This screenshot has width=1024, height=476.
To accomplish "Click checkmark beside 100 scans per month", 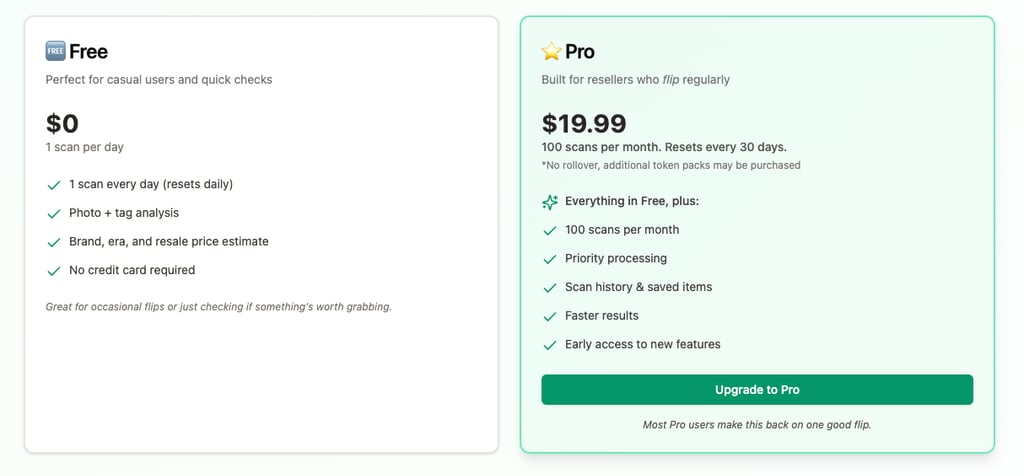I will pos(550,230).
